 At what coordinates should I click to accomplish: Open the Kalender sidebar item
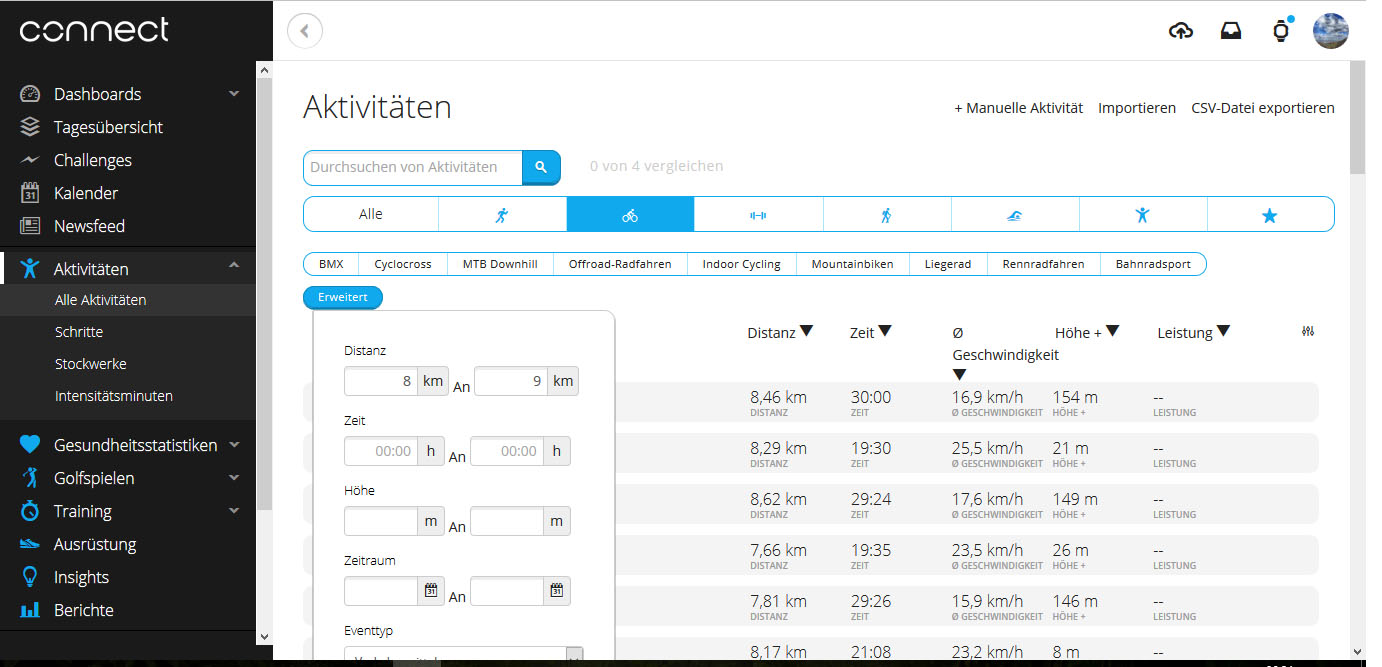click(86, 193)
